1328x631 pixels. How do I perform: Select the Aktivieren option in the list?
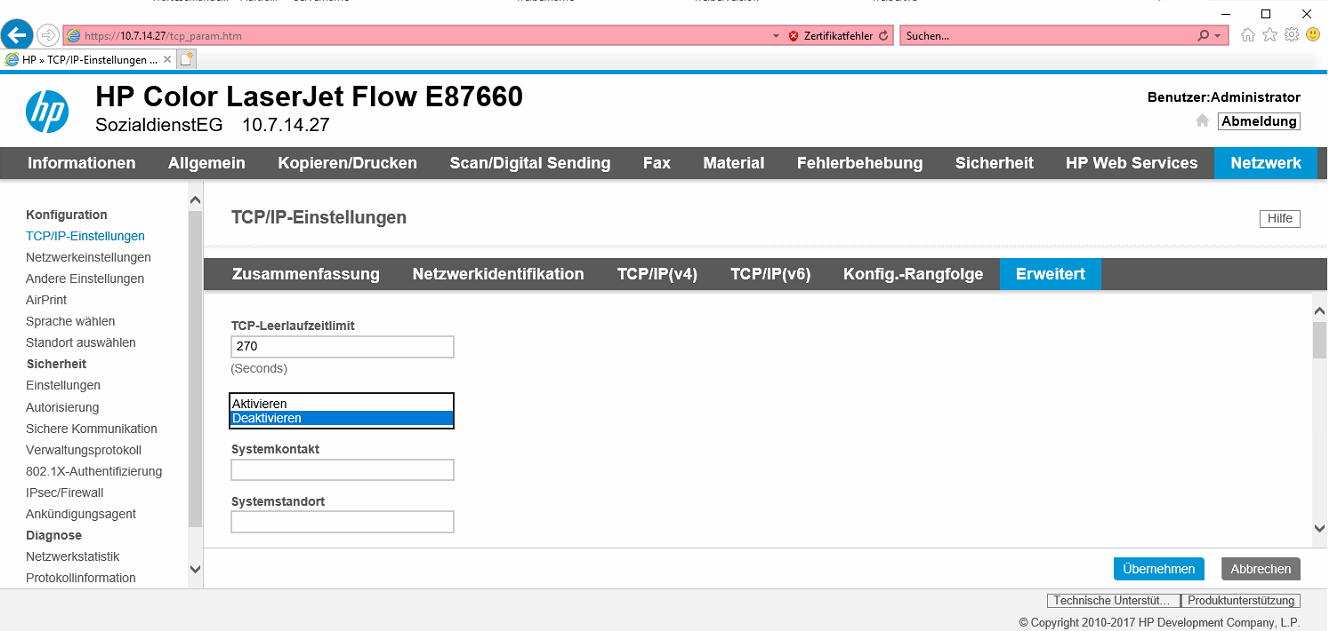(341, 404)
